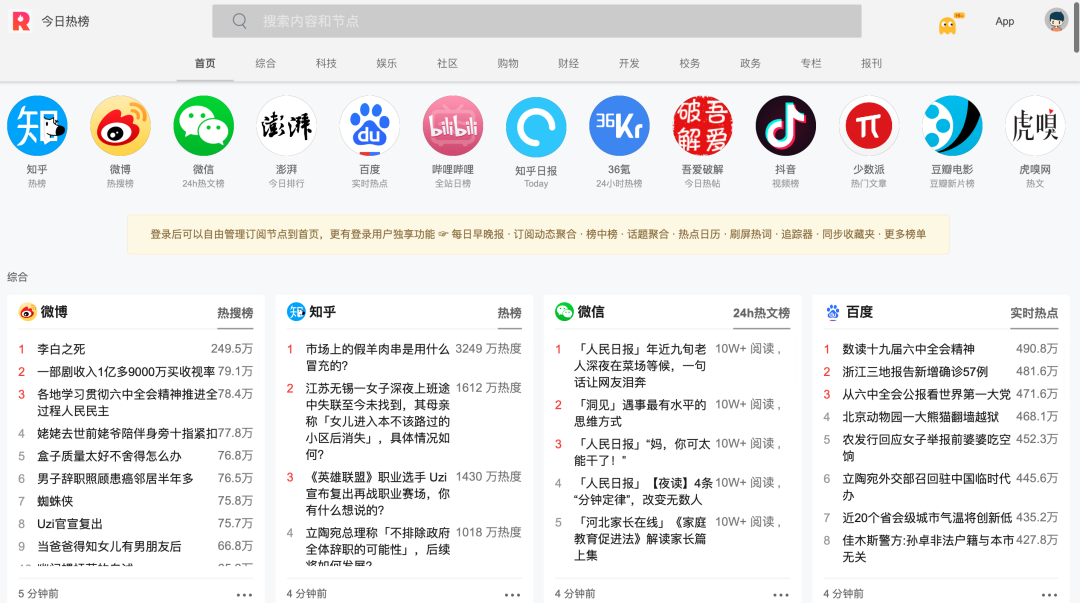Open Baidu topic 北京动物园一大熊猫翻墙越狱
The width and height of the screenshot is (1080, 603).
(x=920, y=417)
